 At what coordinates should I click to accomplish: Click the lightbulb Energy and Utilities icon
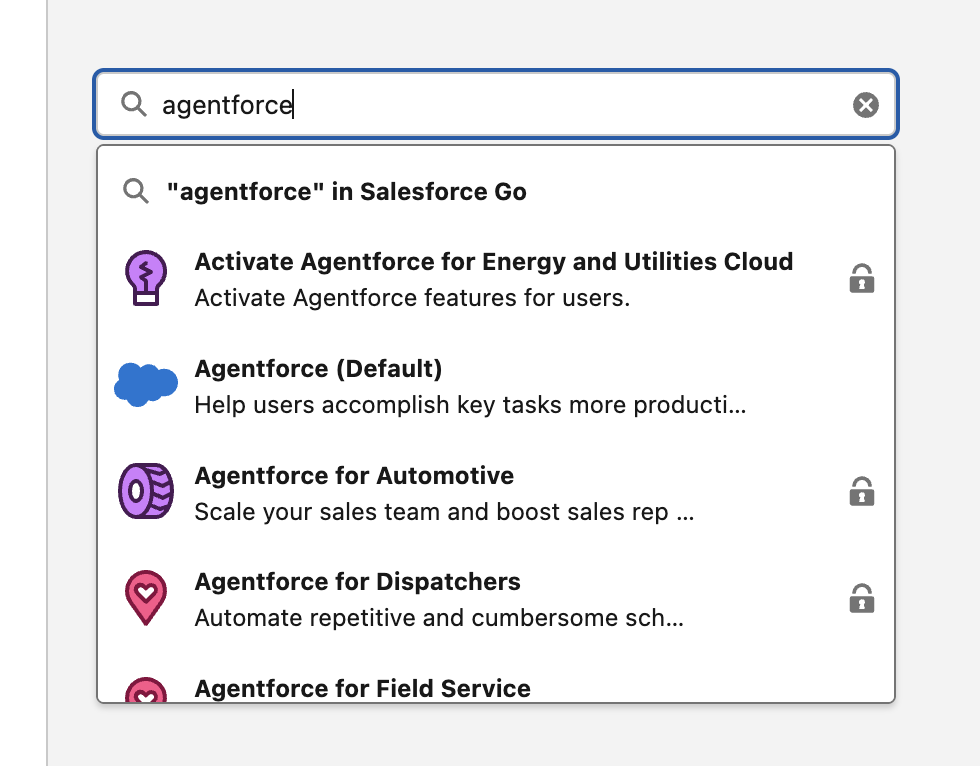click(x=146, y=277)
